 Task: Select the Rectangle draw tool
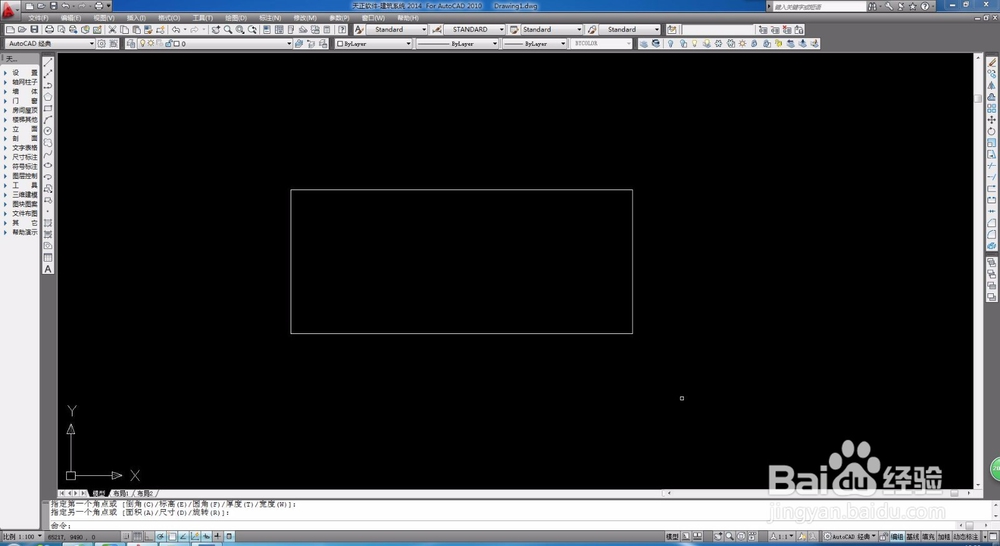click(48, 108)
